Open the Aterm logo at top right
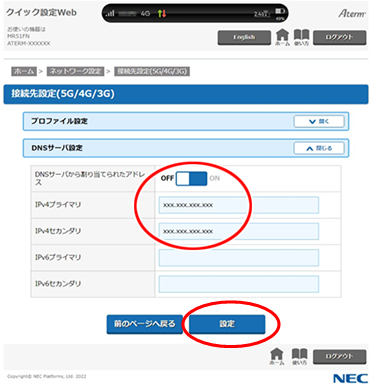 352,13
